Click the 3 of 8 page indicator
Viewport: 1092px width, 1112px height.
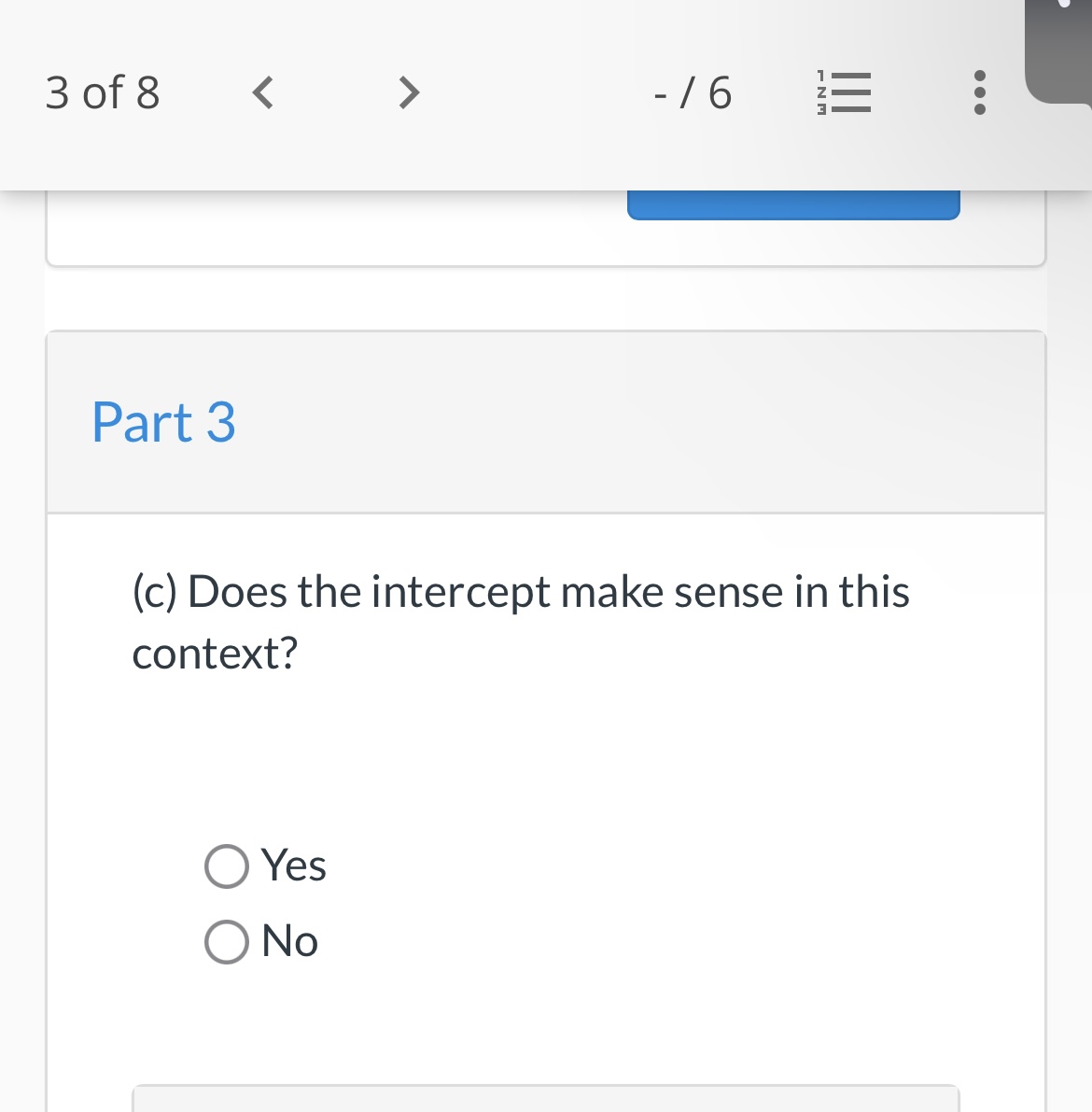103,92
